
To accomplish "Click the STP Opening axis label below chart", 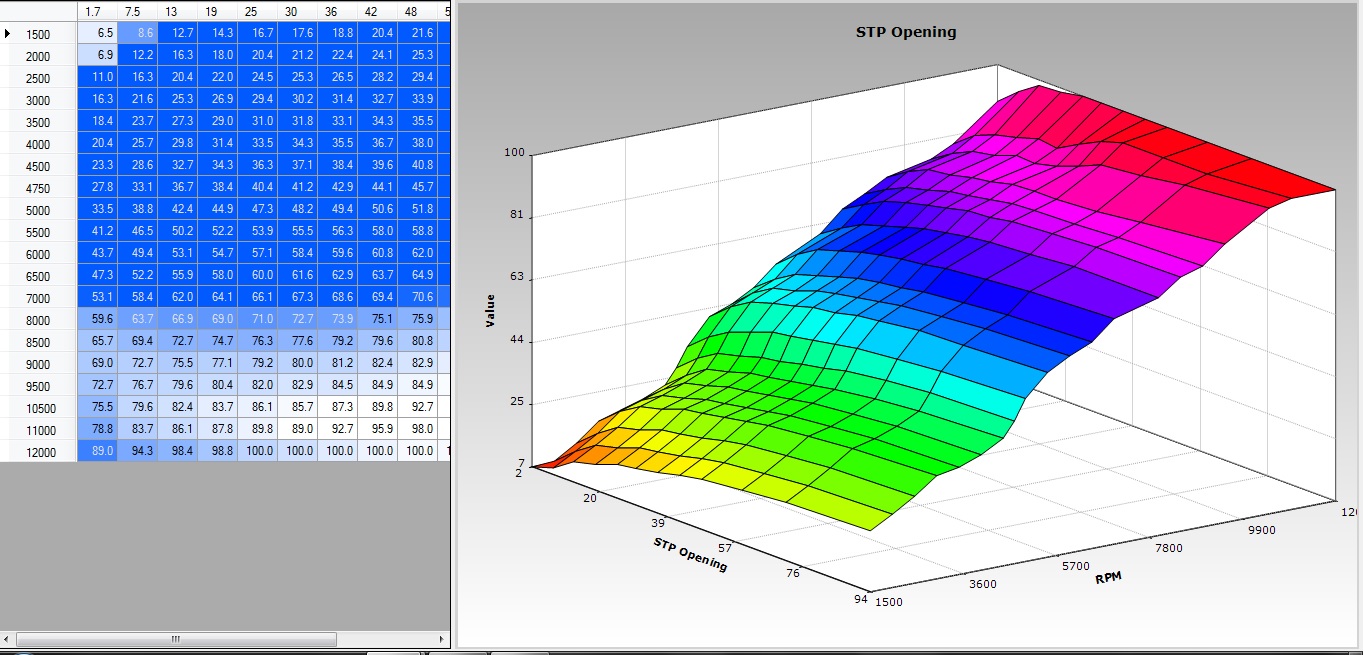I will tap(690, 555).
